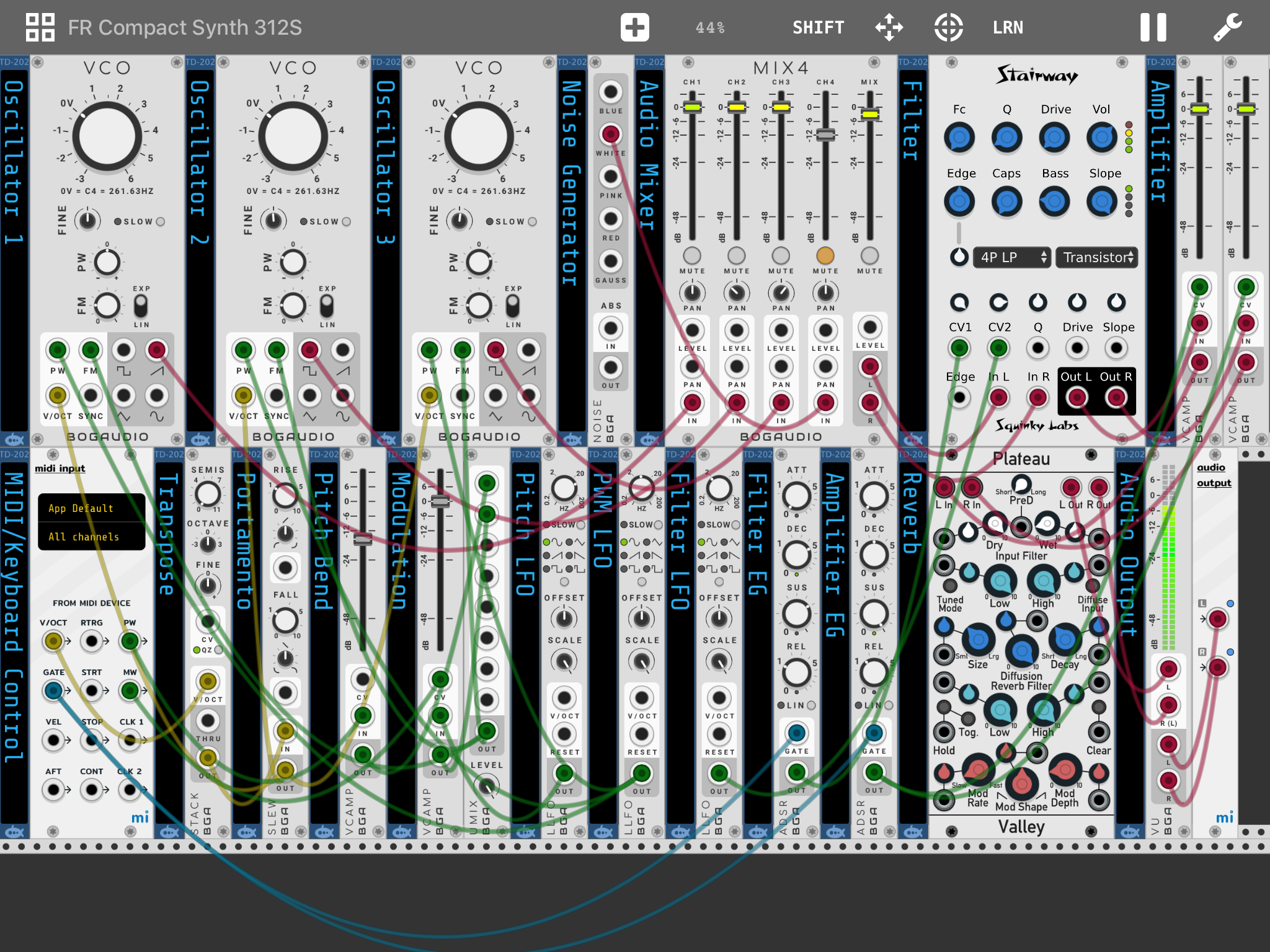
Task: Mute mixer channel CH3
Action: [x=781, y=255]
